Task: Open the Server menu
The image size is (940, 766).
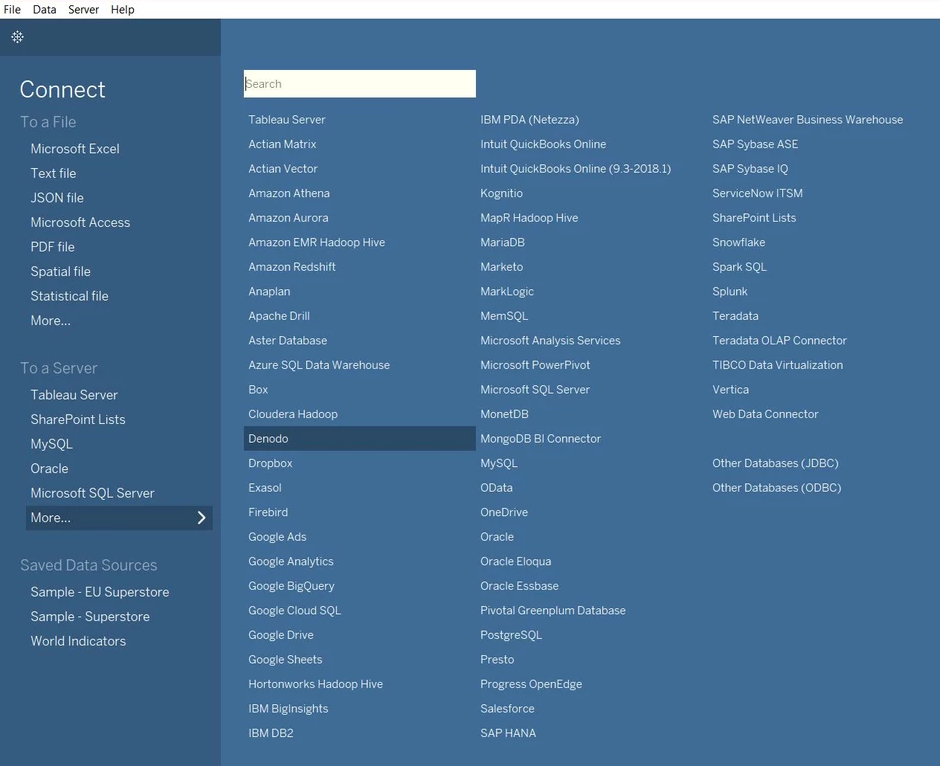Action: 83,10
